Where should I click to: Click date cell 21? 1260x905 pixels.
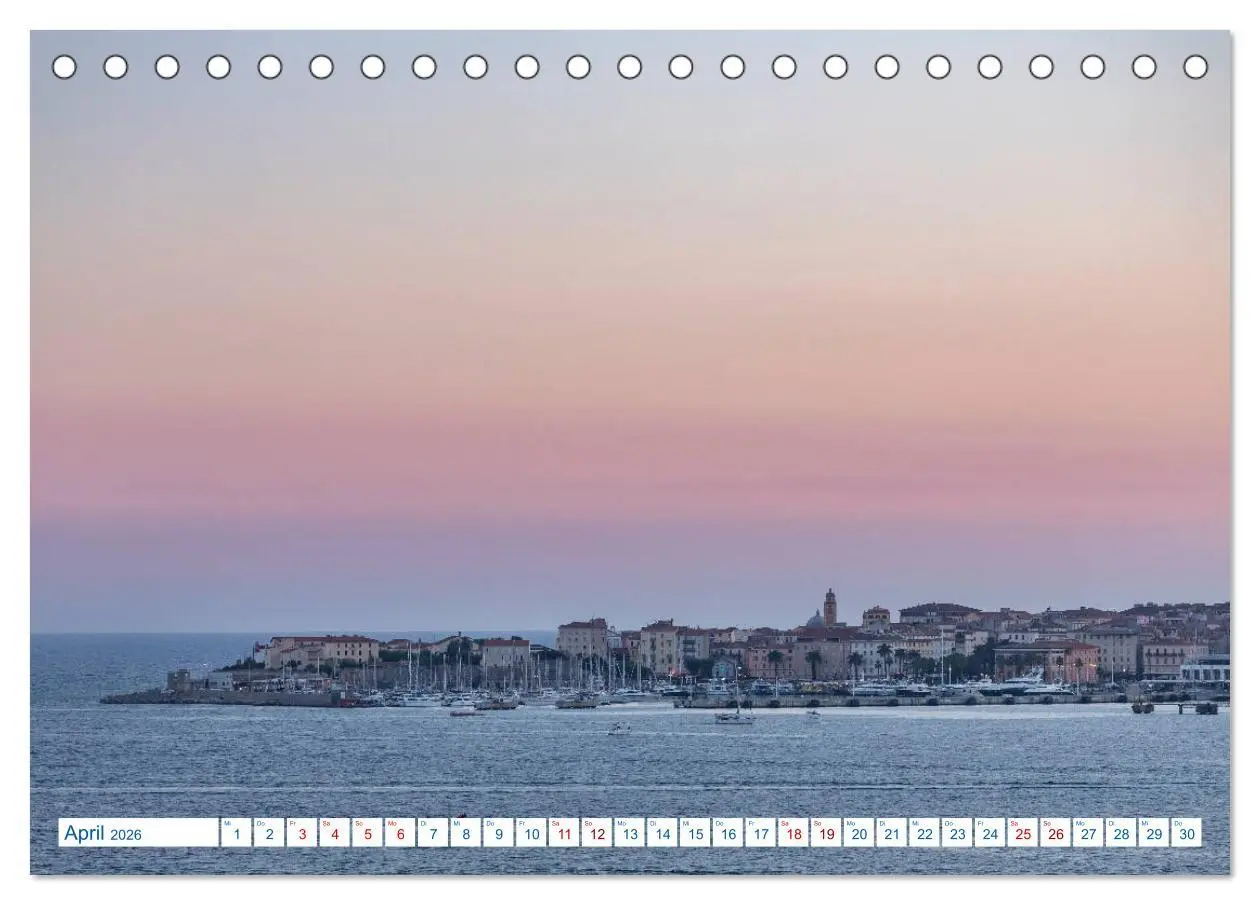pos(891,833)
